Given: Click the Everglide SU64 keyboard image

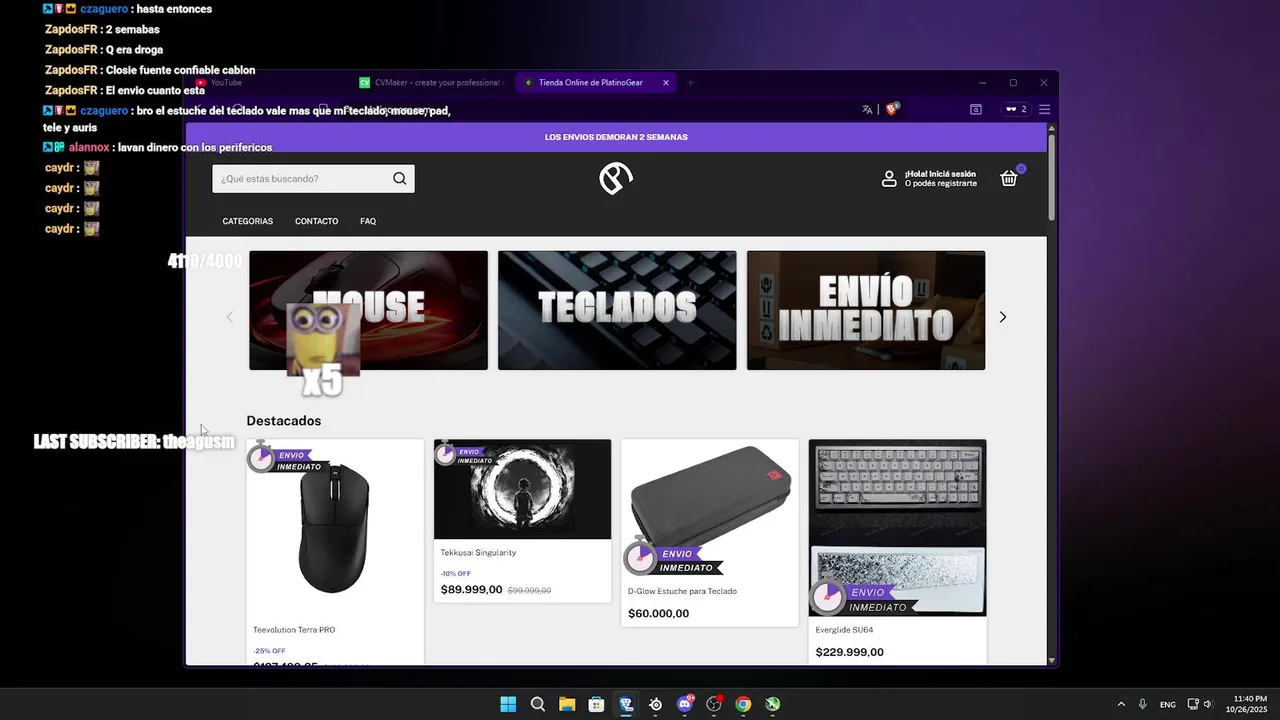Looking at the screenshot, I should click(x=897, y=528).
